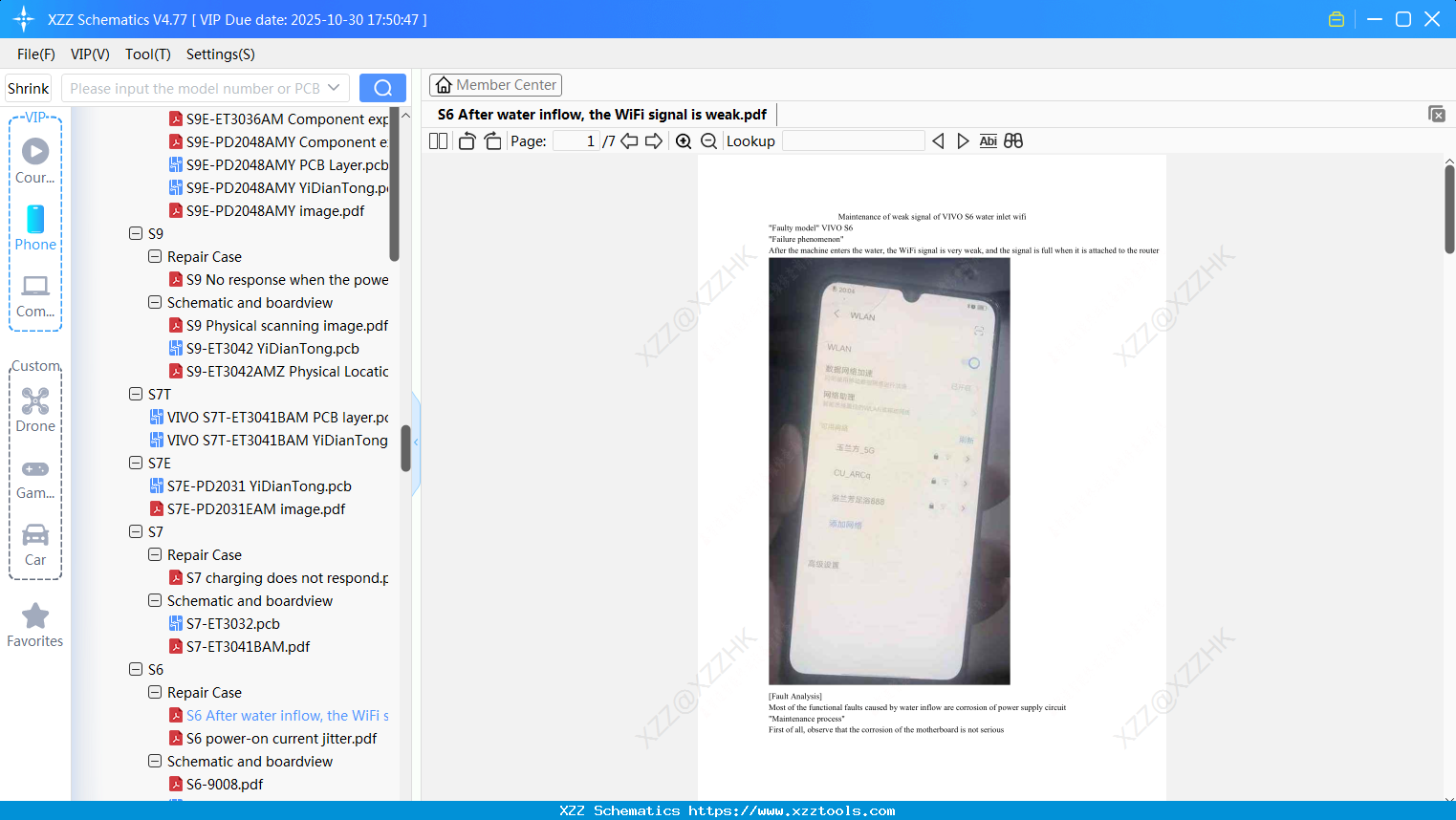Click the blue model search icon
Viewport: 1456px width, 820px height.
[x=382, y=87]
